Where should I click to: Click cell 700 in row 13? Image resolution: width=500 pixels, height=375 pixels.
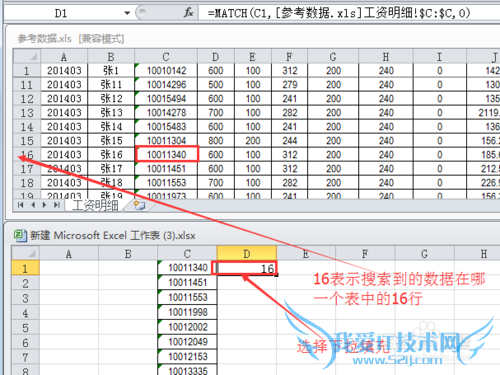click(x=216, y=113)
